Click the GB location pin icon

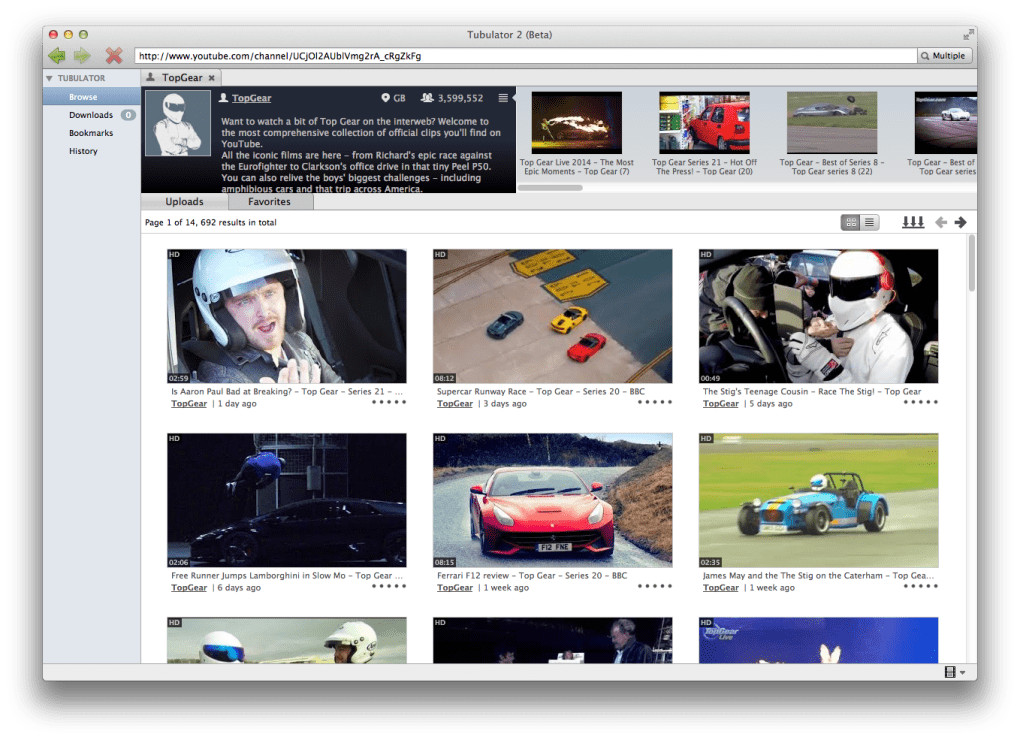click(385, 98)
